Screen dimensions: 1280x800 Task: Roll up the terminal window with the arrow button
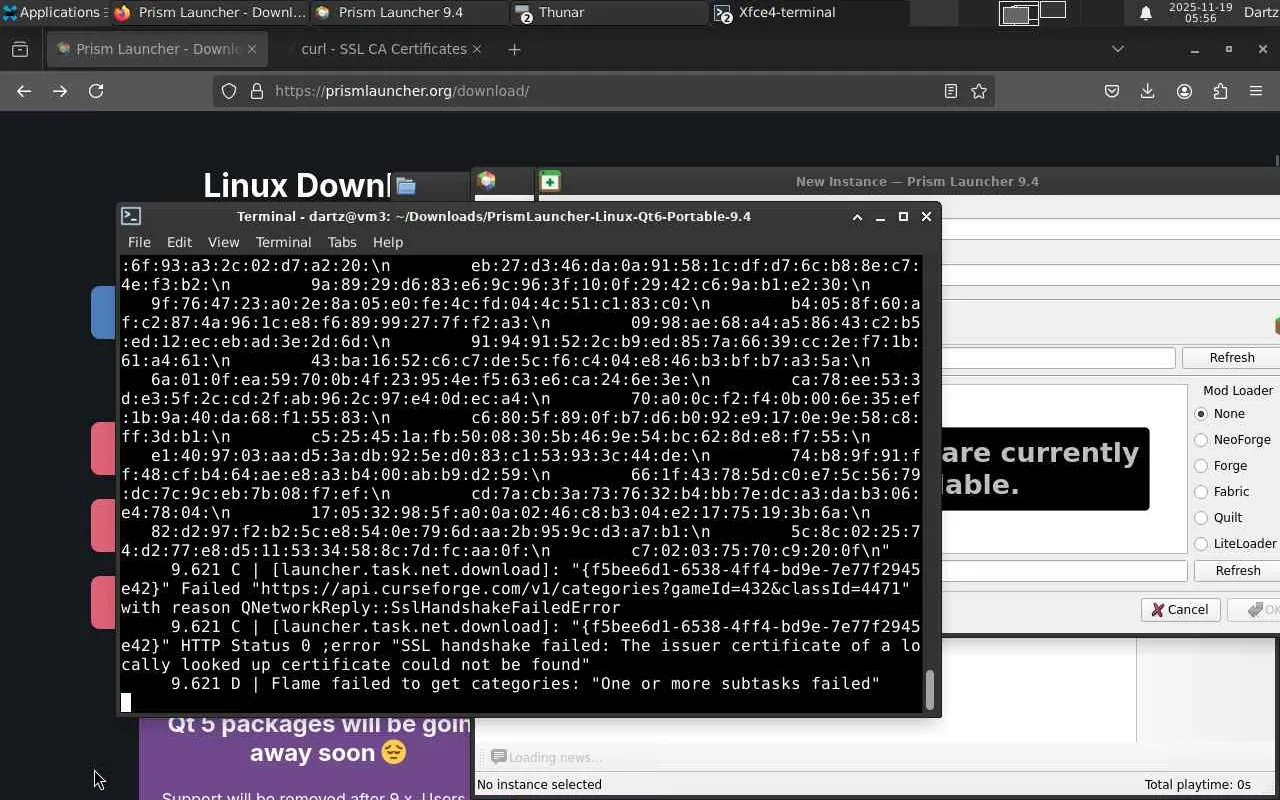click(x=857, y=216)
